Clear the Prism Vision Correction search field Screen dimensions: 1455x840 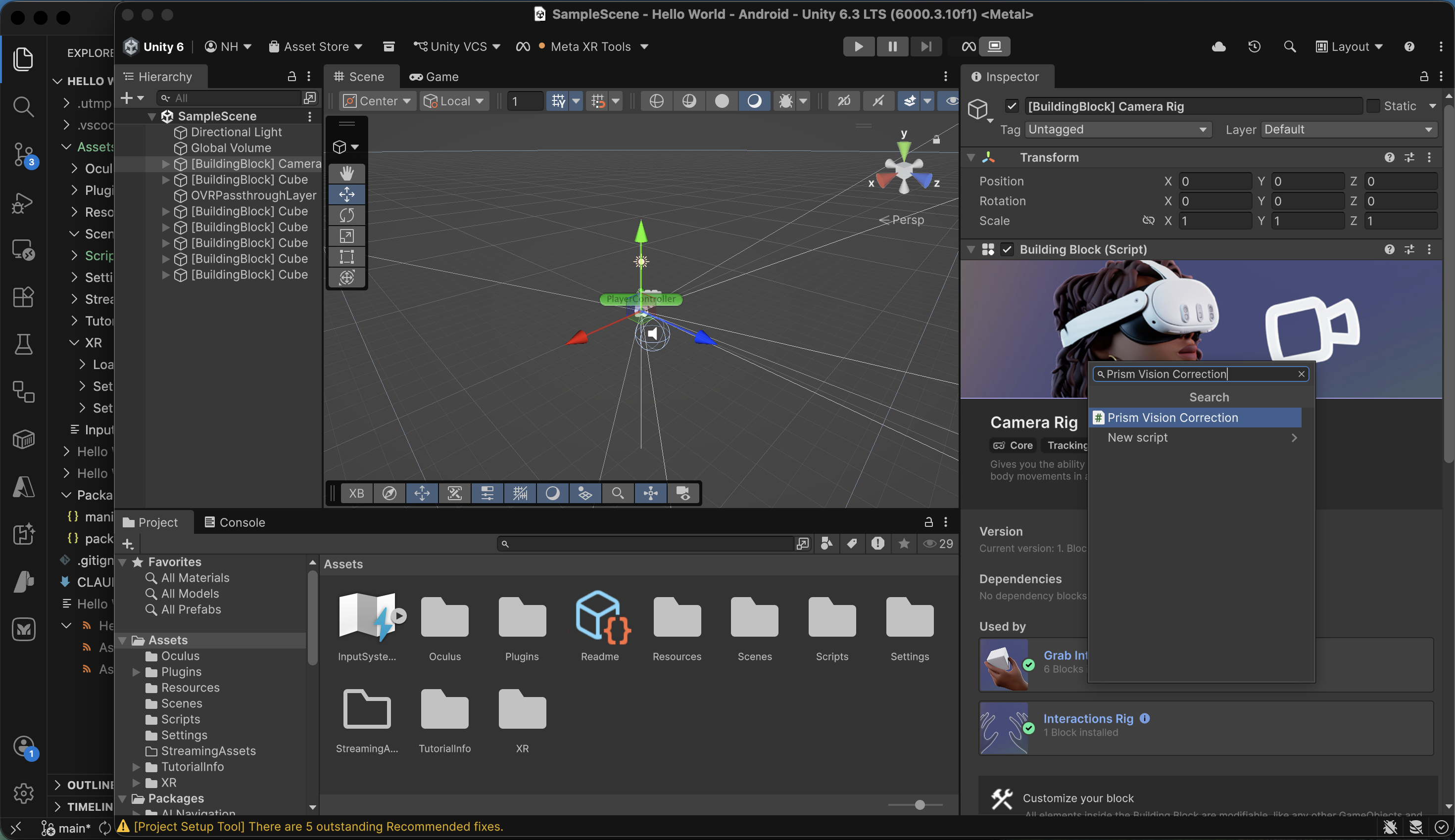coord(1302,374)
